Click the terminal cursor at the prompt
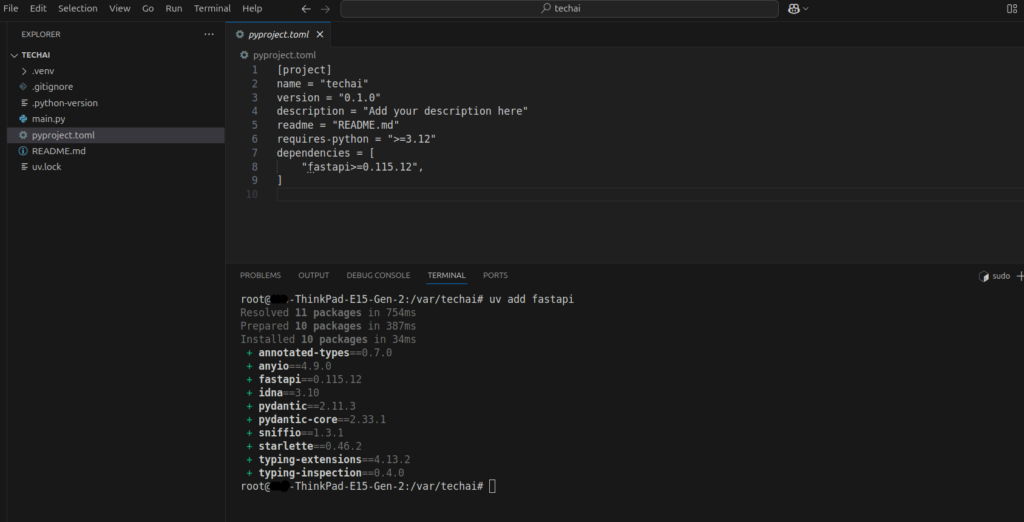Screen dimensions: 1024x522 click(492, 486)
